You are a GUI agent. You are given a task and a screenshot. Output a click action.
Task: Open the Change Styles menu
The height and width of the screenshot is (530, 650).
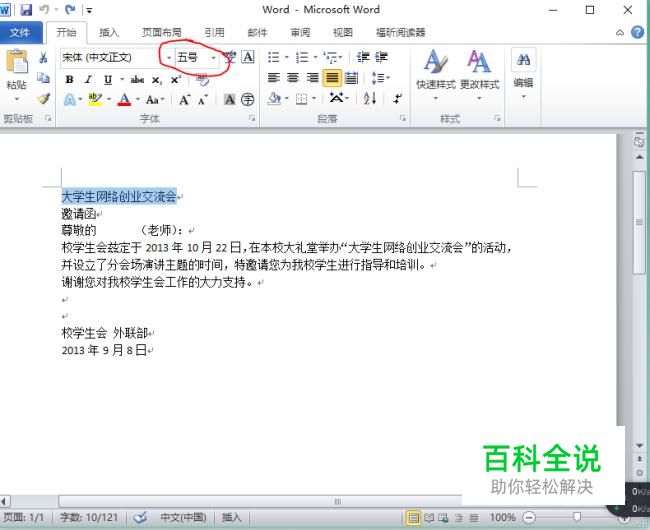pyautogui.click(x=479, y=74)
